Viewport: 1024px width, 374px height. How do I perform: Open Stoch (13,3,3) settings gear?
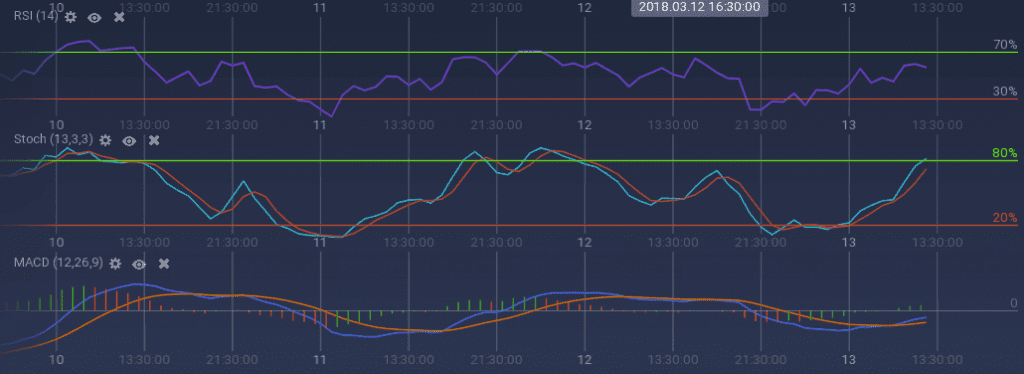tap(105, 140)
